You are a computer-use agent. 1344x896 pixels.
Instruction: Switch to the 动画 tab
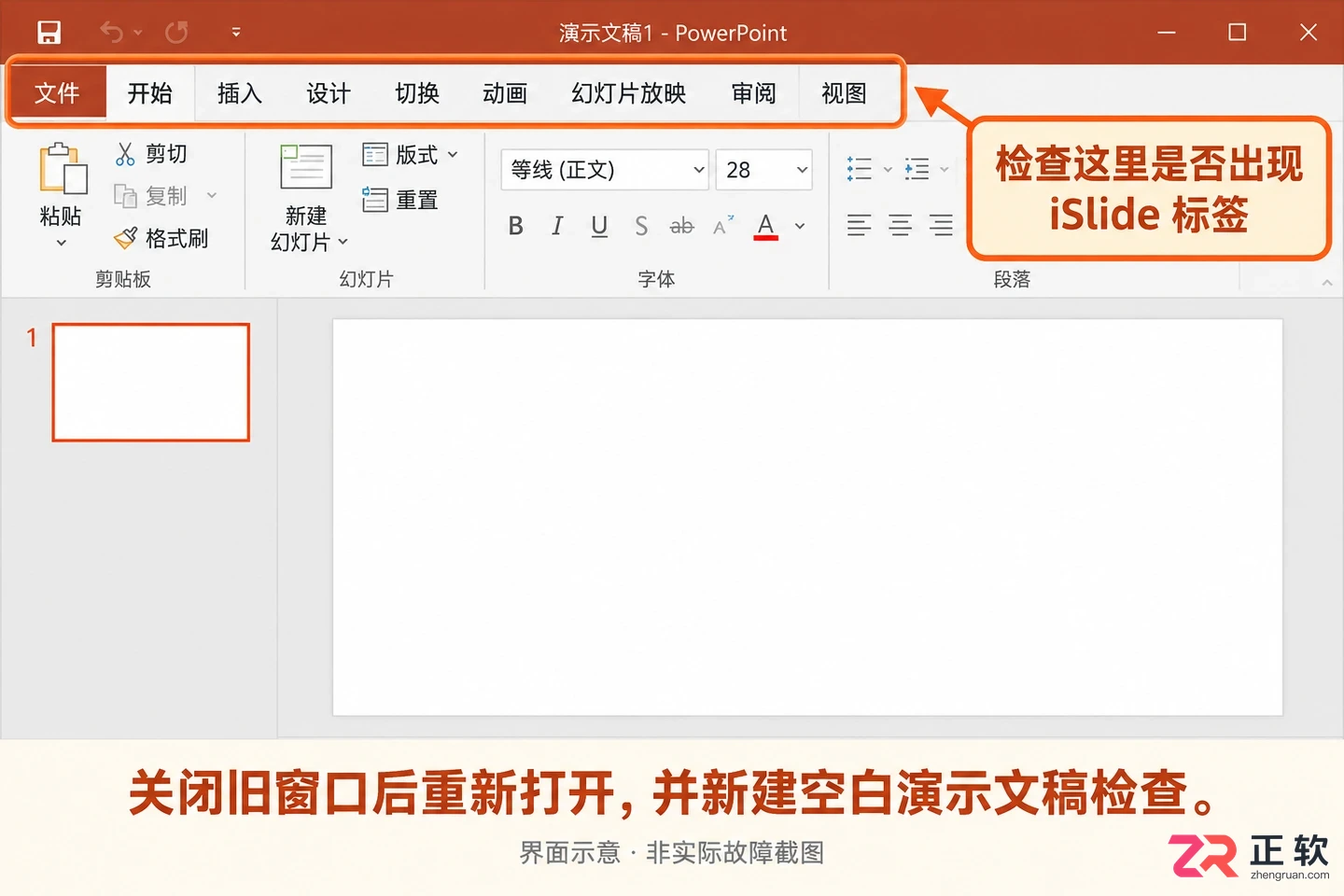point(505,93)
